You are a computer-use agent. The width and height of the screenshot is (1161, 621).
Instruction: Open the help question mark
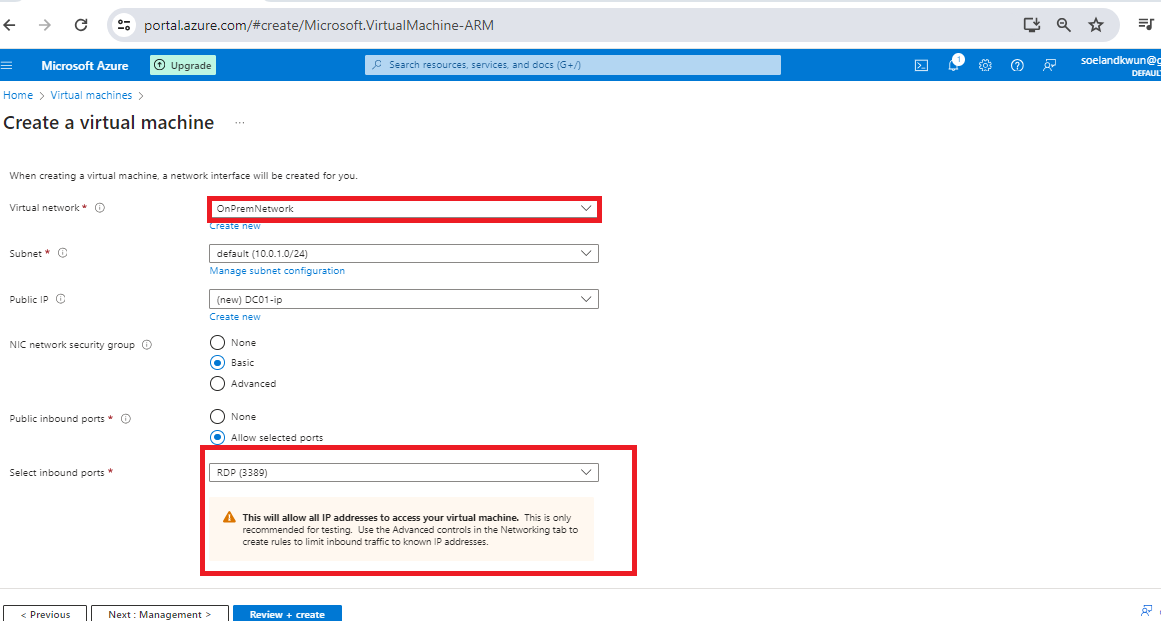[1017, 65]
